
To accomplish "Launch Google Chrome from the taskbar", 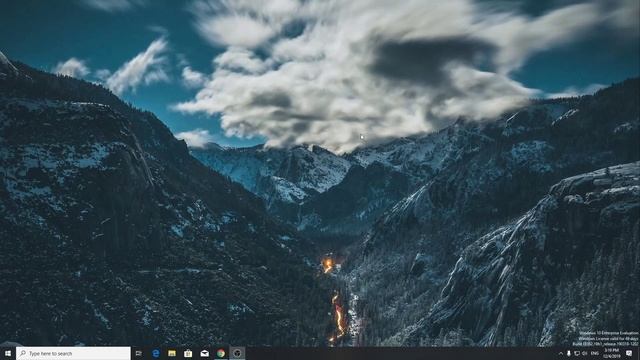I will [221, 353].
